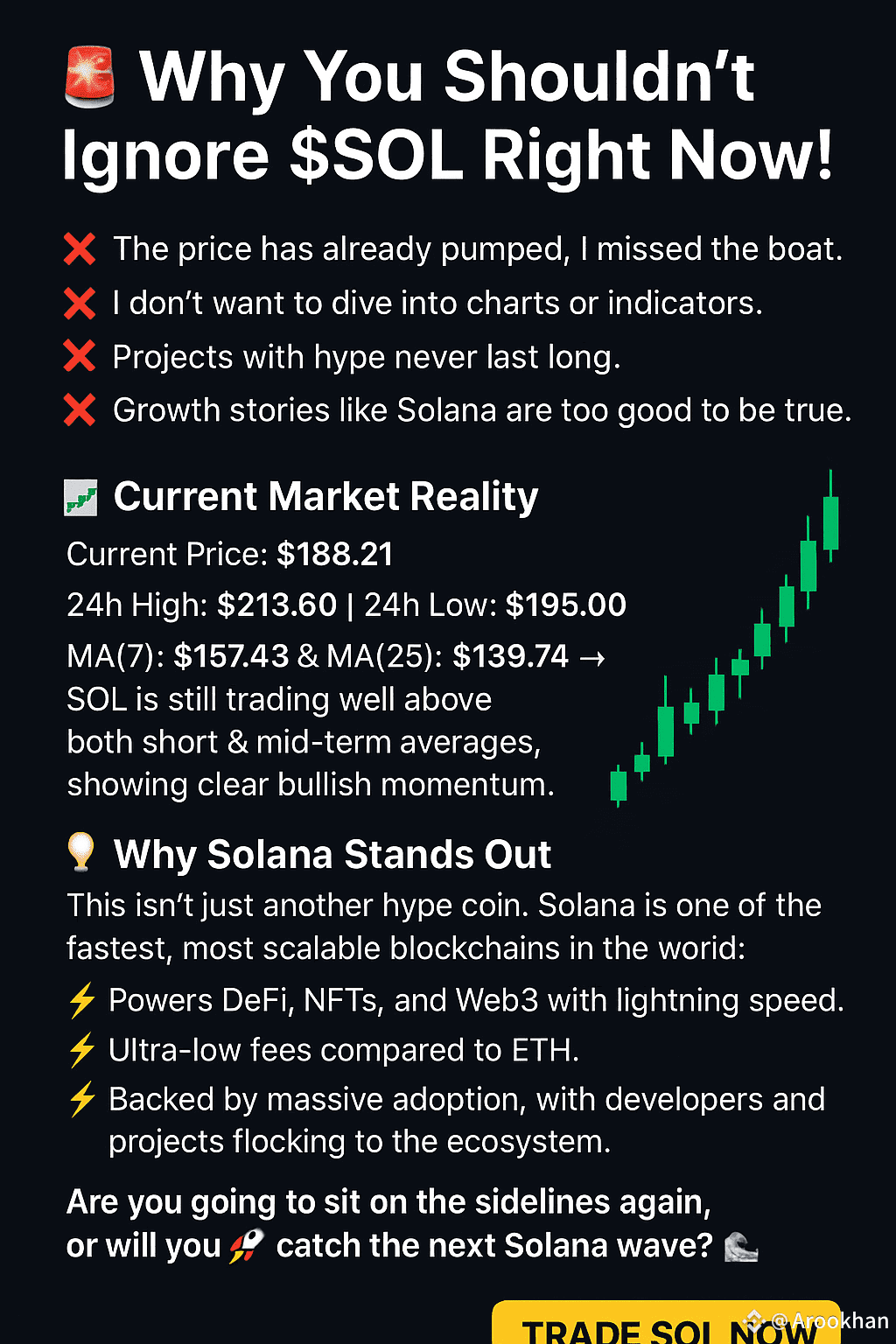
Task: Click the green candlestick chart graphic
Action: (x=724, y=639)
